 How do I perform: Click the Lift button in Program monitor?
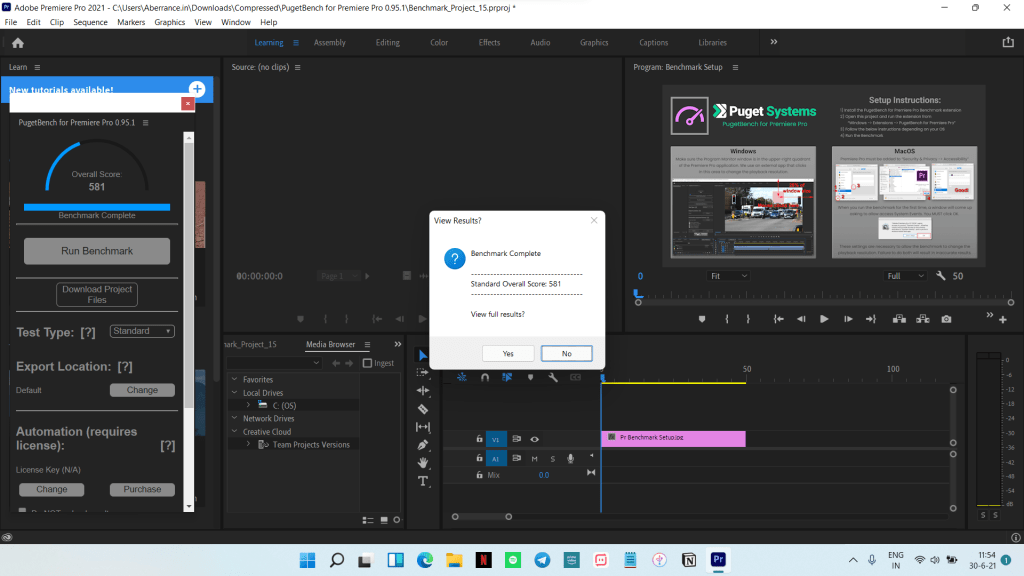899,319
